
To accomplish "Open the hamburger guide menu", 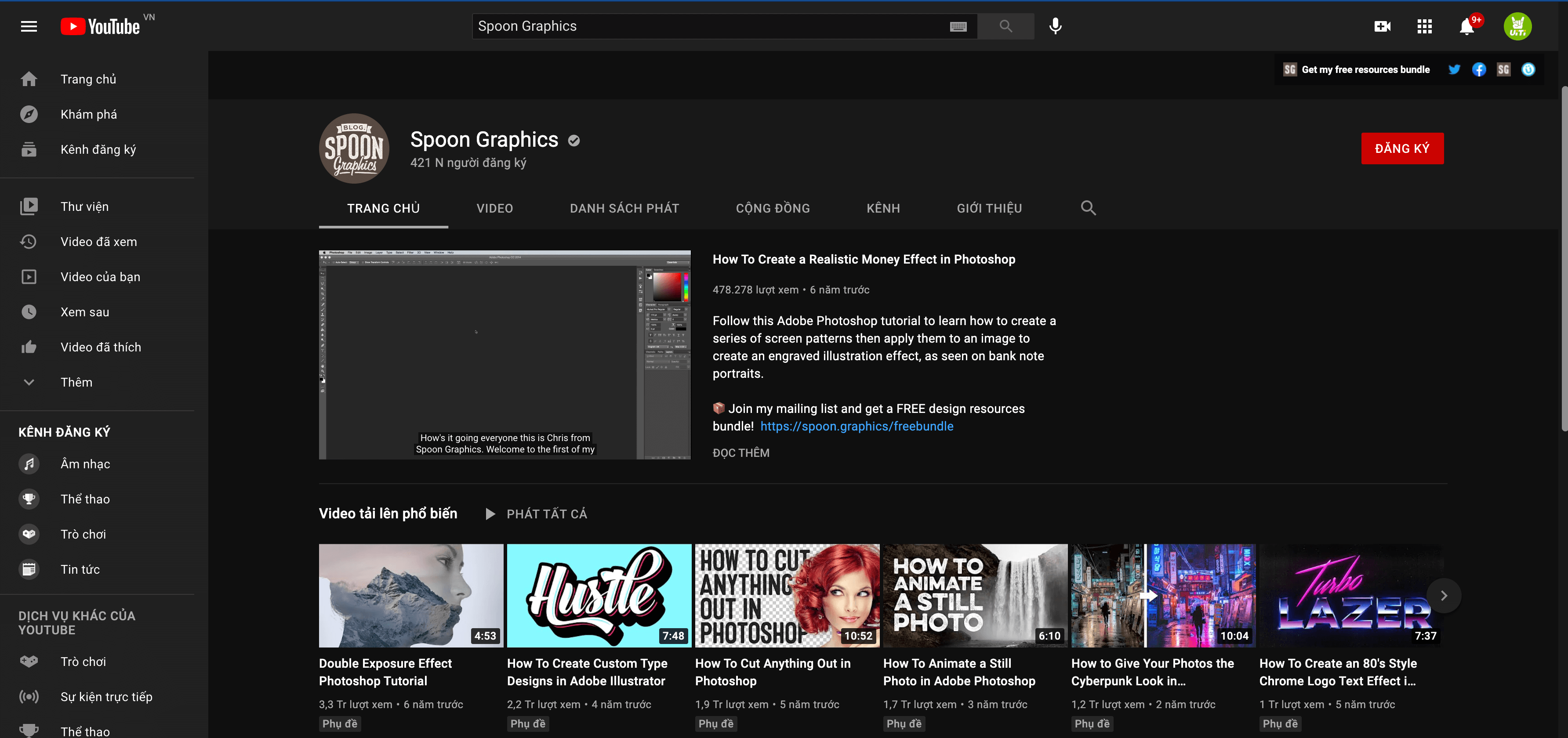I will click(x=29, y=26).
